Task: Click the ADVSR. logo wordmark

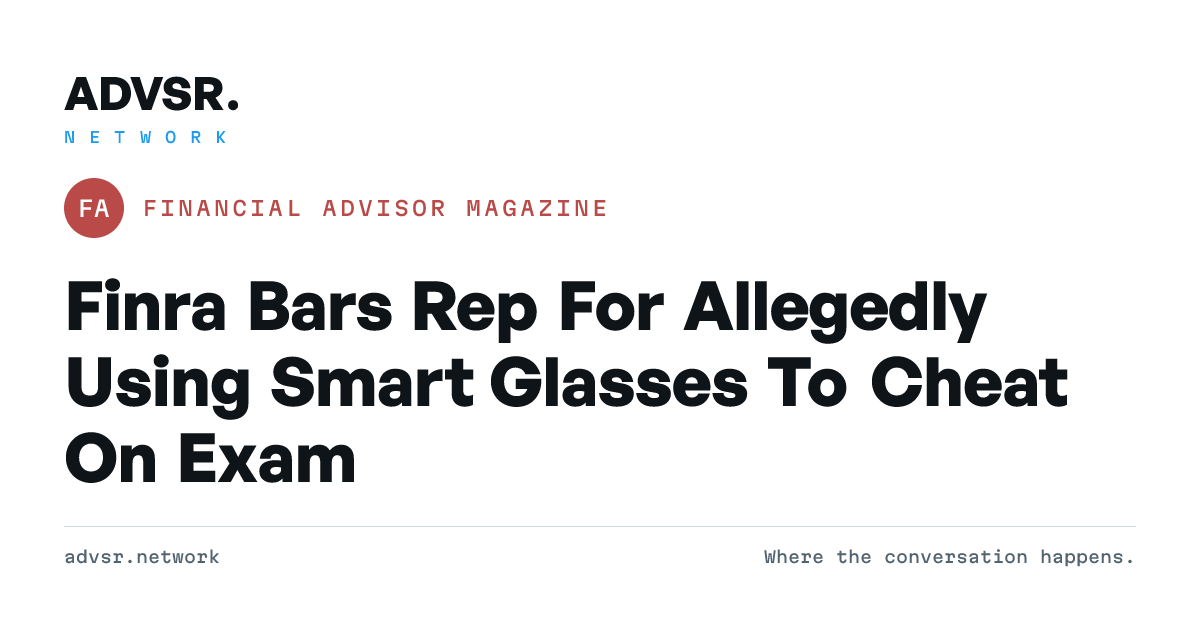Action: 152,94
